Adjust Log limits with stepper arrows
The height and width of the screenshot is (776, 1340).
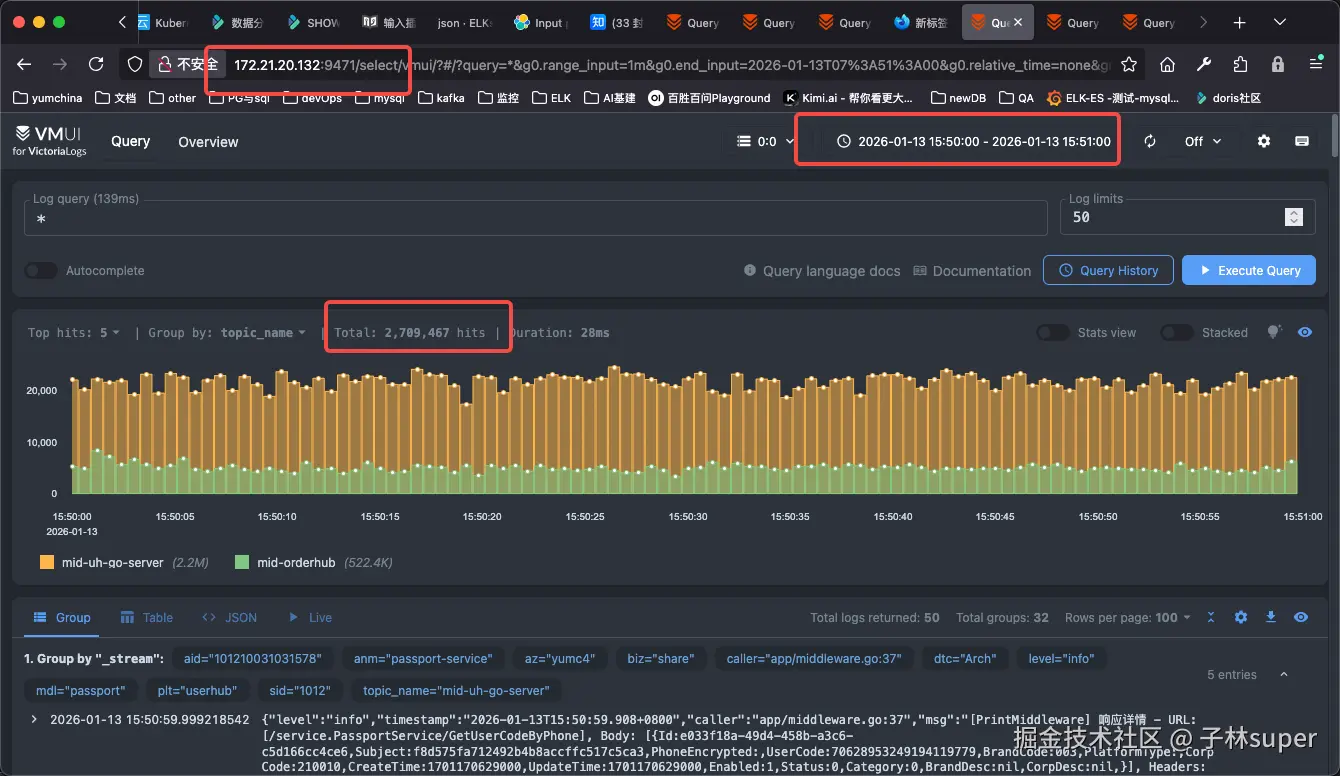[x=1294, y=217]
